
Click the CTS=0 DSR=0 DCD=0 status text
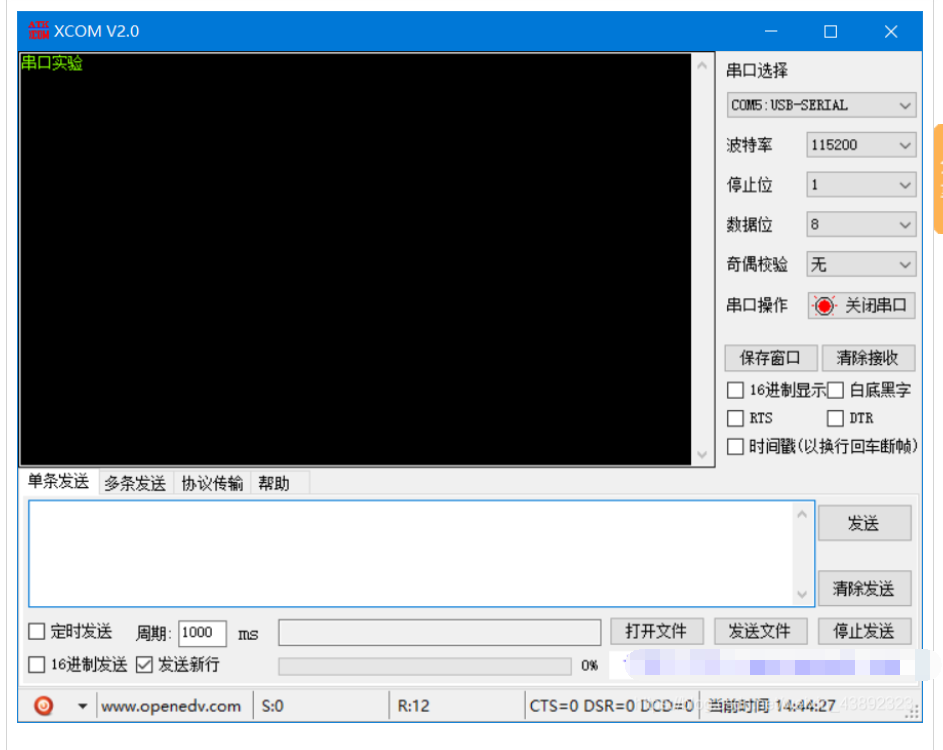coord(612,706)
